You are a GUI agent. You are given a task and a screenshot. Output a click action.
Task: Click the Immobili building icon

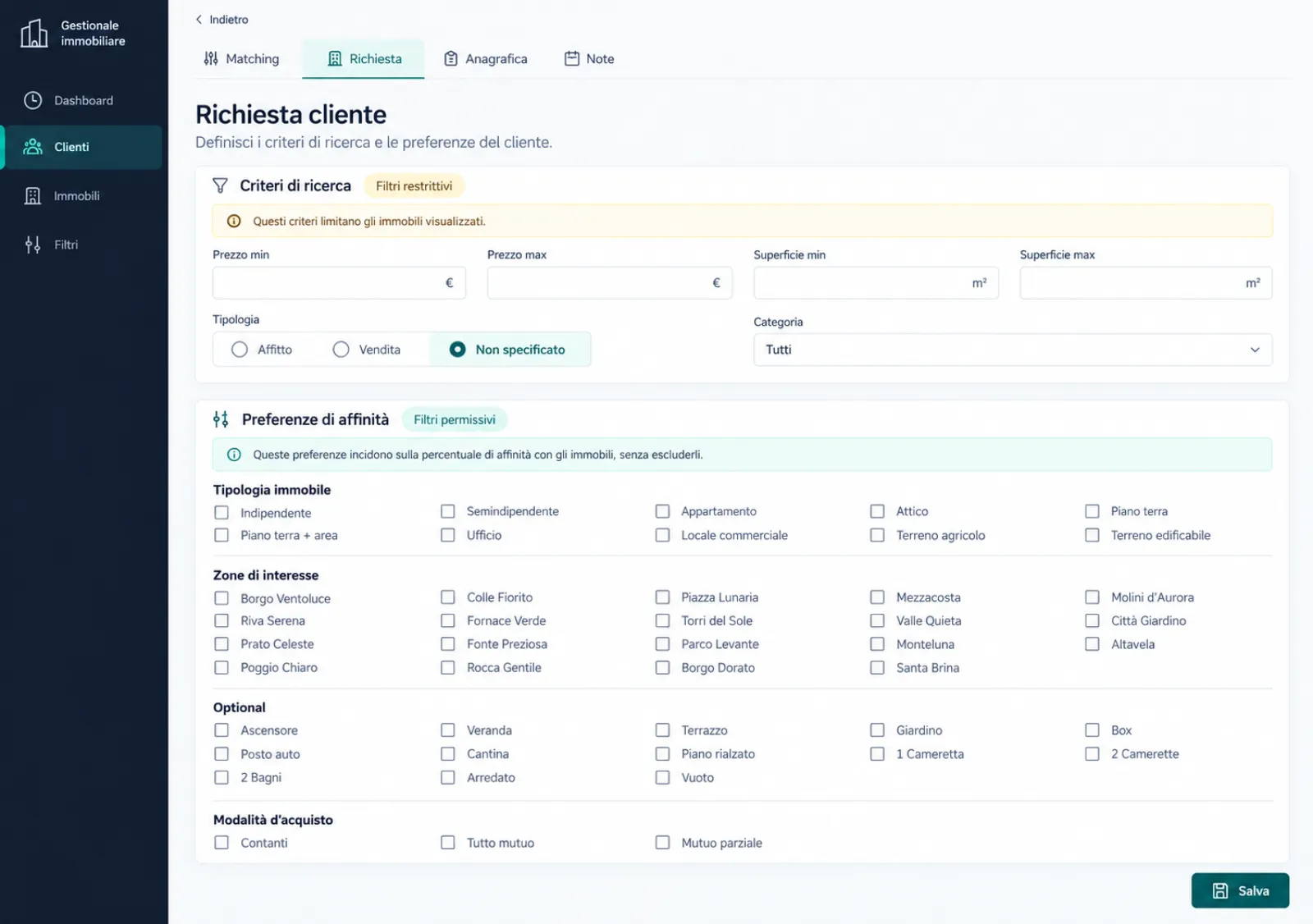pos(33,196)
